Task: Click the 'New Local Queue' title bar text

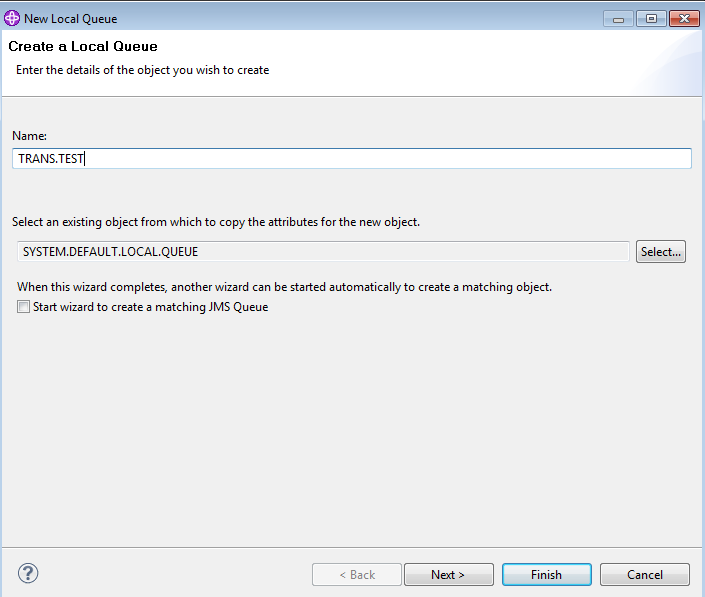Action: (70, 19)
